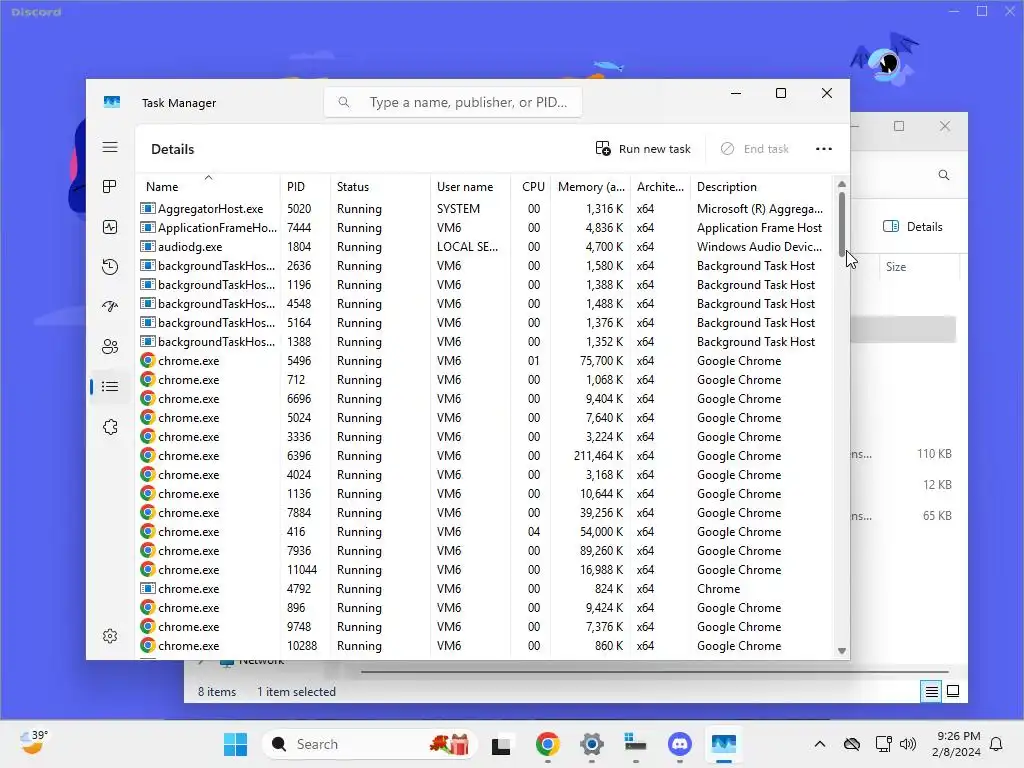Click volume speaker icon in tray
The width and height of the screenshot is (1024, 768).
click(907, 744)
